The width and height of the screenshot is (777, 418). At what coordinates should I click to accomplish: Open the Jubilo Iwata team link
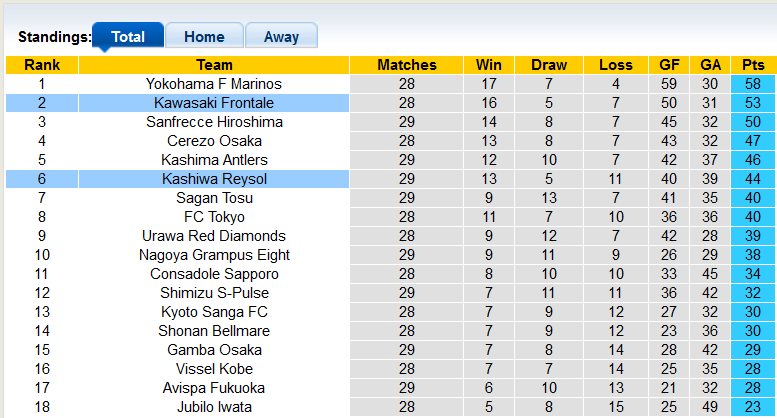214,407
